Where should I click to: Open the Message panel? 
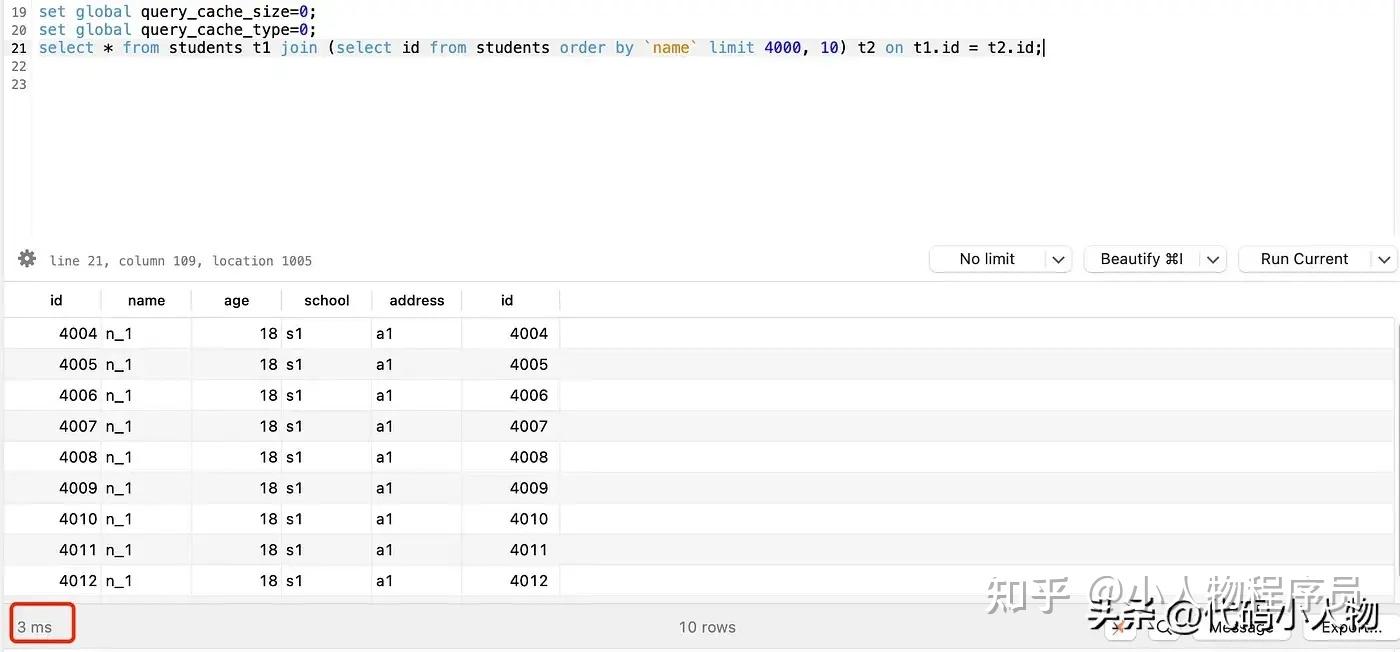(1241, 628)
